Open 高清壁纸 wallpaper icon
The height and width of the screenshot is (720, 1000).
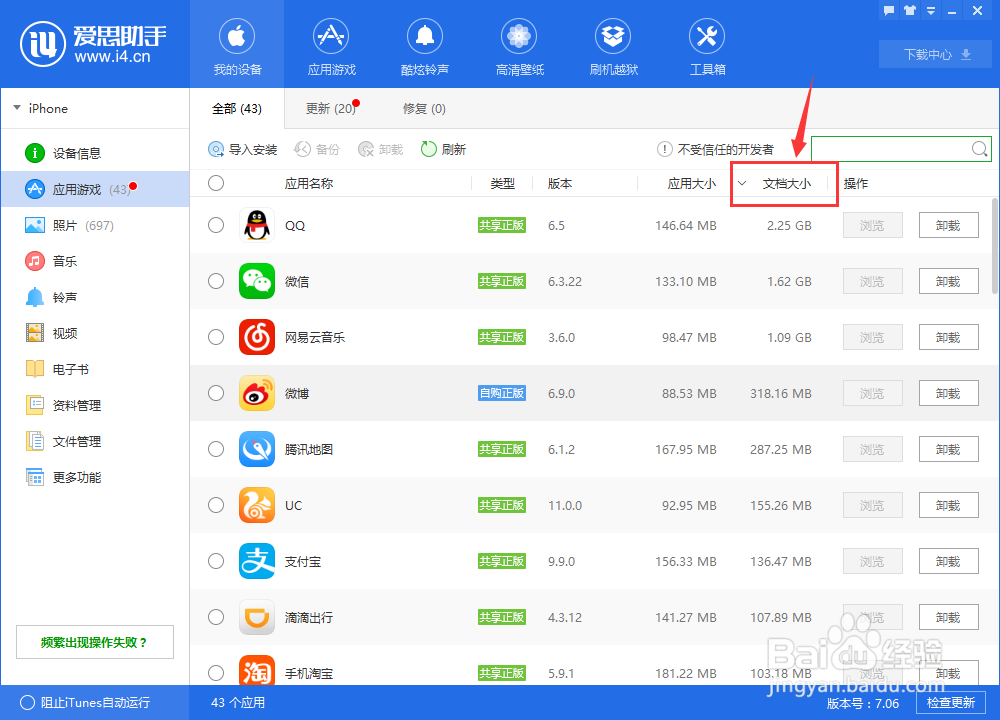pos(519,45)
